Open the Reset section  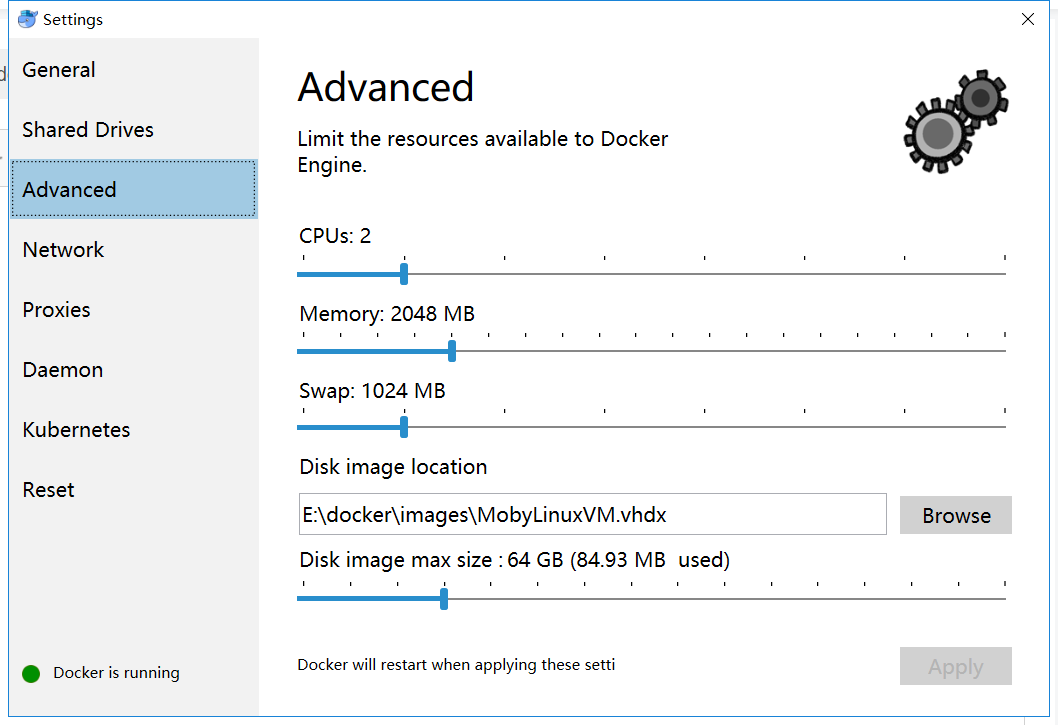(48, 489)
